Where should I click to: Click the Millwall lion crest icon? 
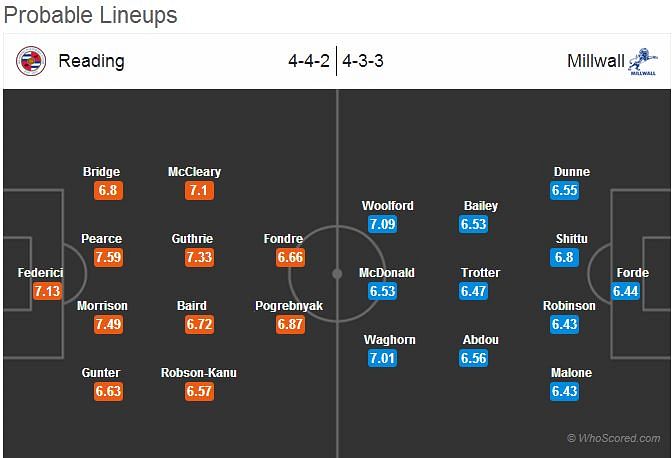(x=642, y=62)
